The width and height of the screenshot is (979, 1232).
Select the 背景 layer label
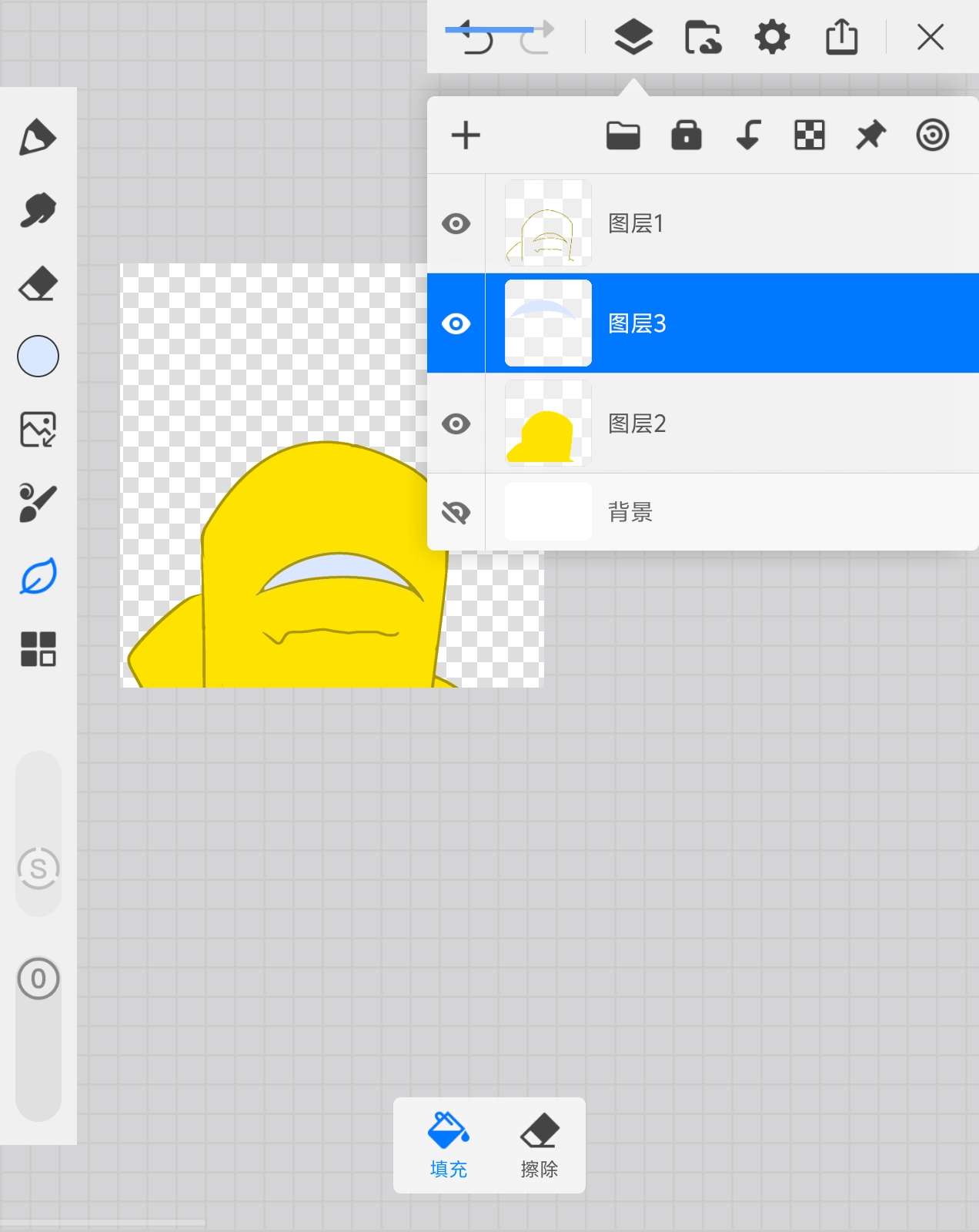coord(630,512)
